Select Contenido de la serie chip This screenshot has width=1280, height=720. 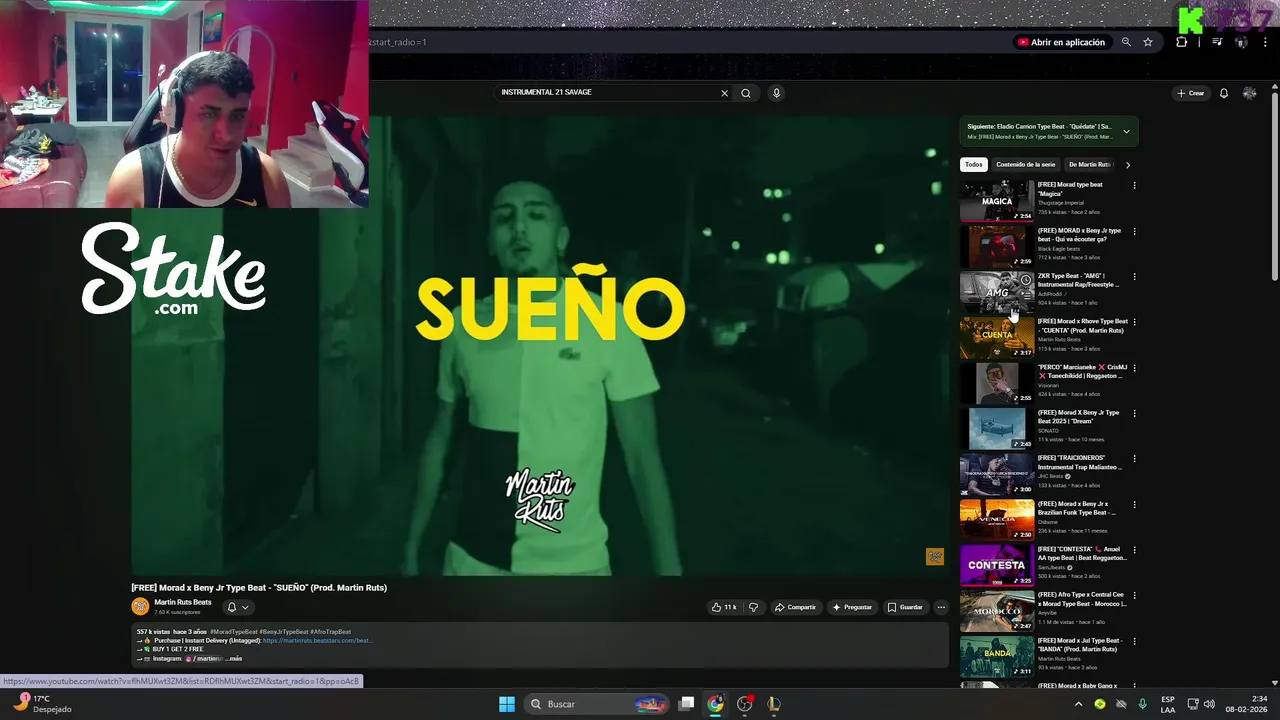pyautogui.click(x=1025, y=165)
